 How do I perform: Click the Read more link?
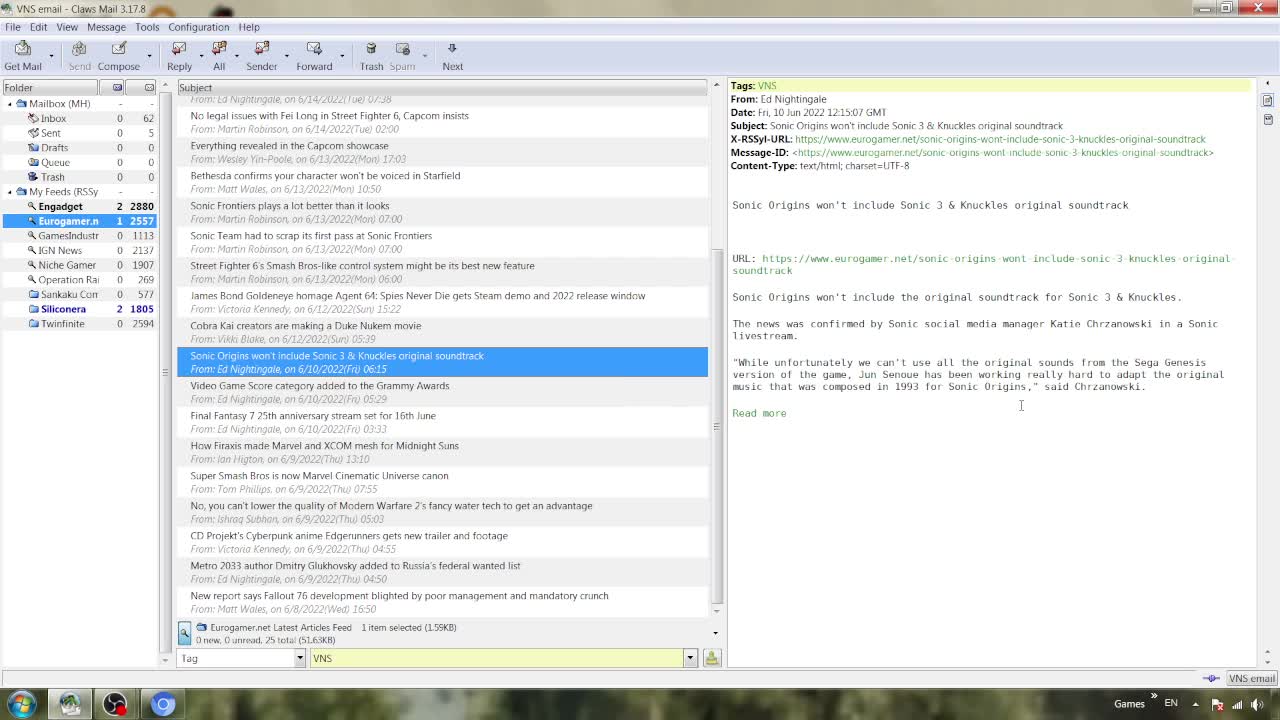pyautogui.click(x=759, y=413)
